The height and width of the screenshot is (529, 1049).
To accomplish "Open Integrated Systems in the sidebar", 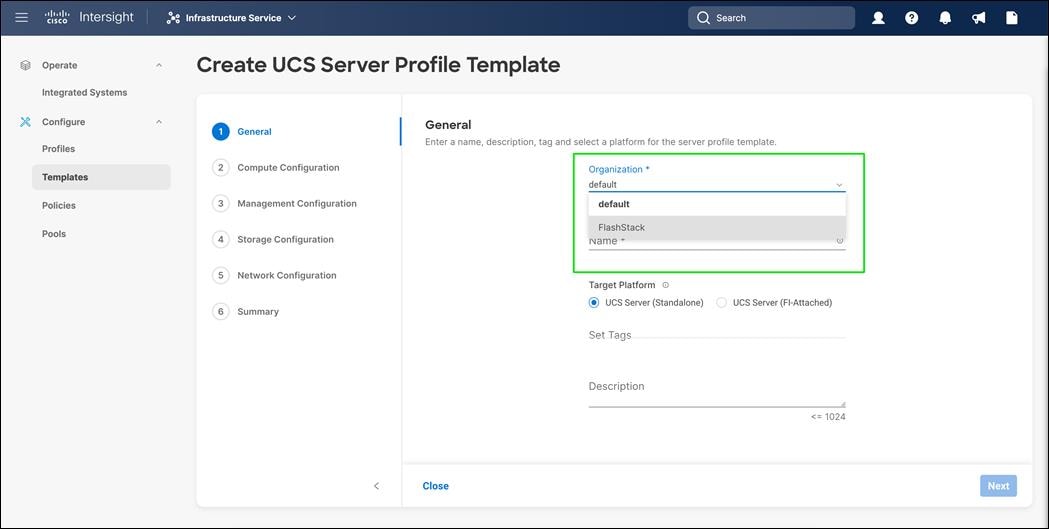I will click(x=84, y=92).
